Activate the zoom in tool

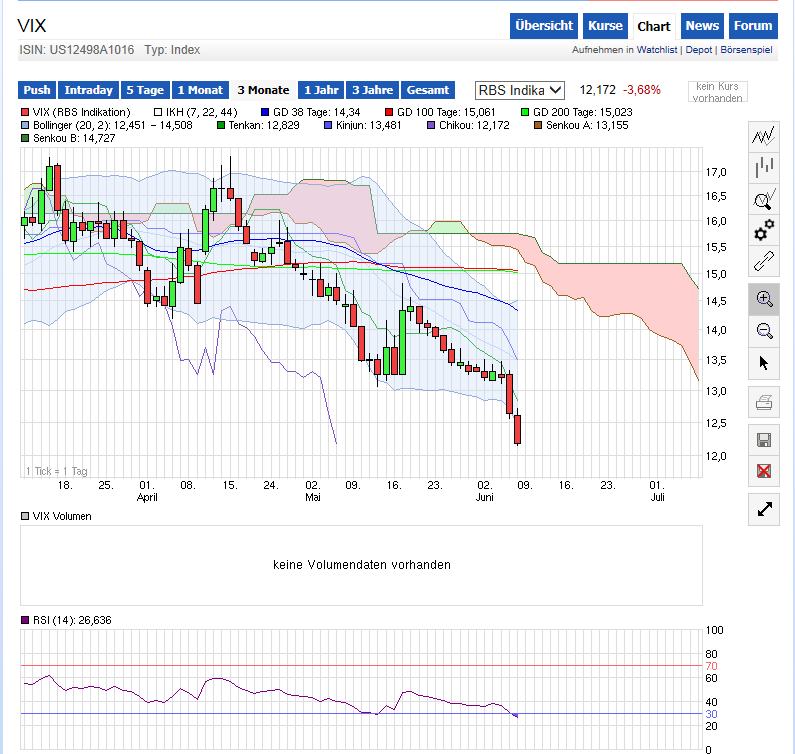point(765,298)
